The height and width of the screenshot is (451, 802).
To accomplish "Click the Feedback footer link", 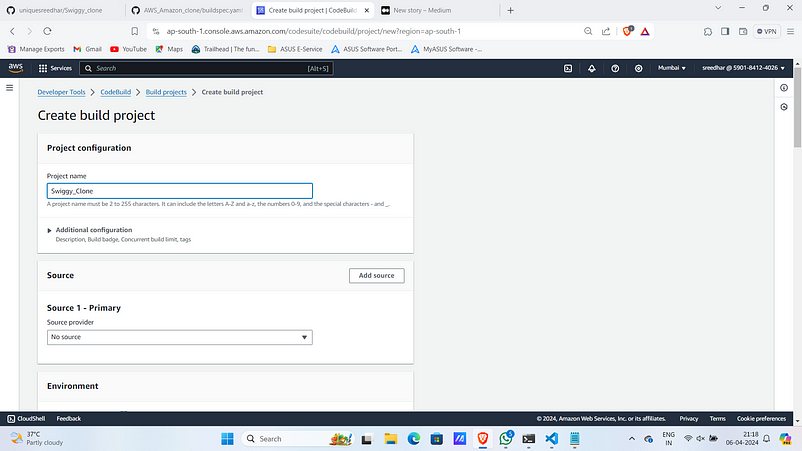I will pos(69,418).
